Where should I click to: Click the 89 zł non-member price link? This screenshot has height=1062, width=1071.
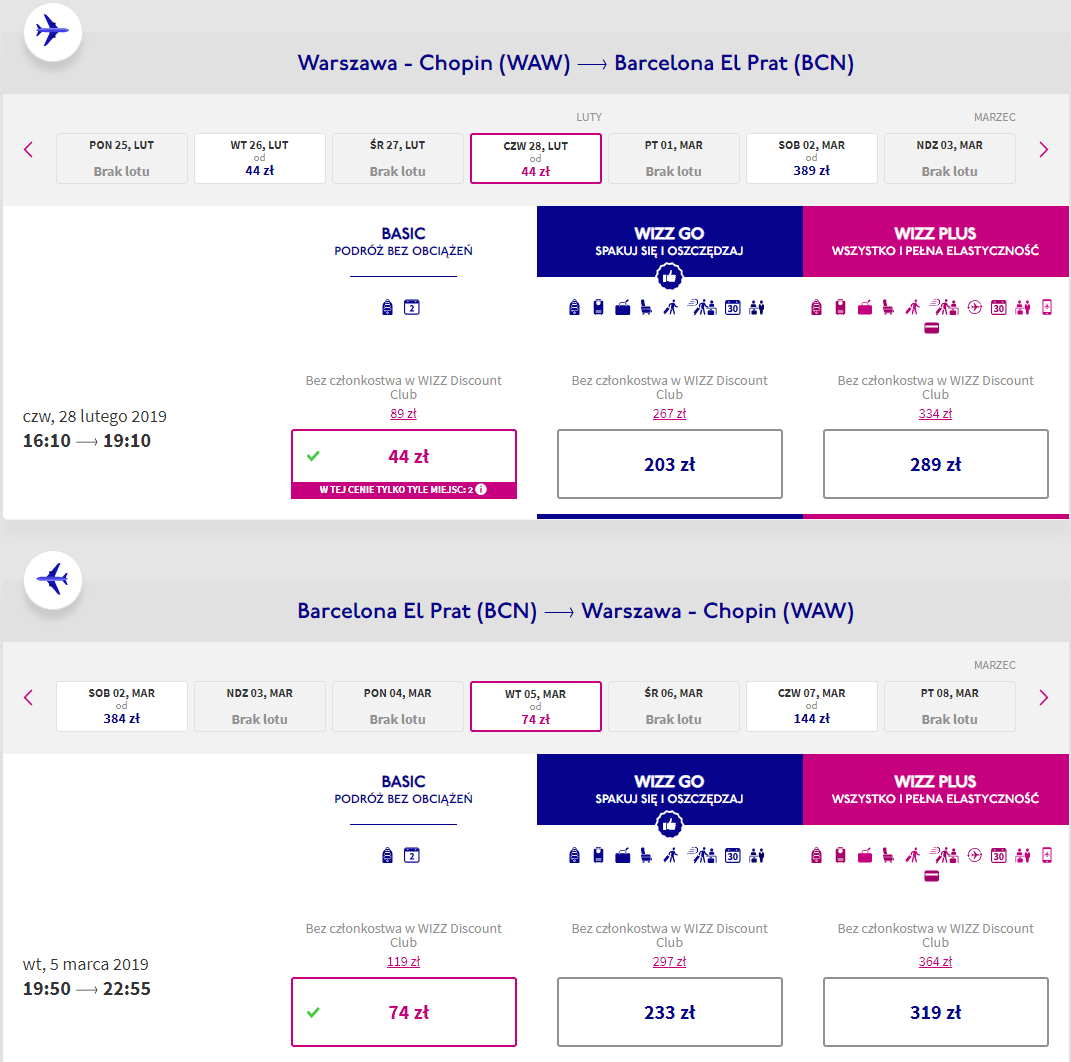[403, 413]
